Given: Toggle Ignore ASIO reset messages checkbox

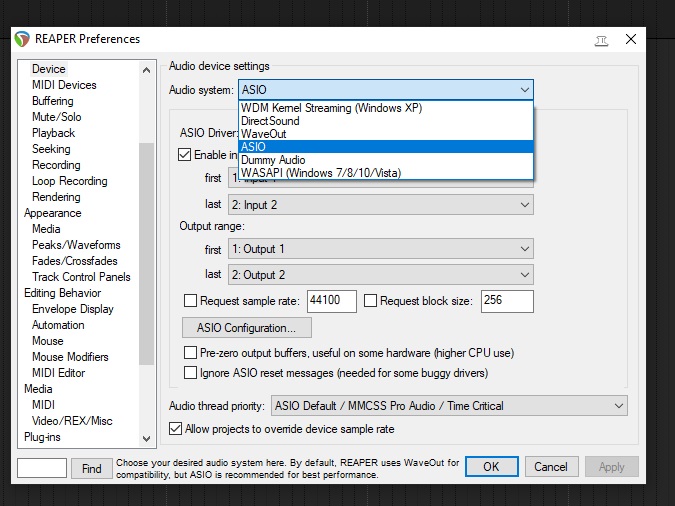Looking at the screenshot, I should tap(191, 373).
